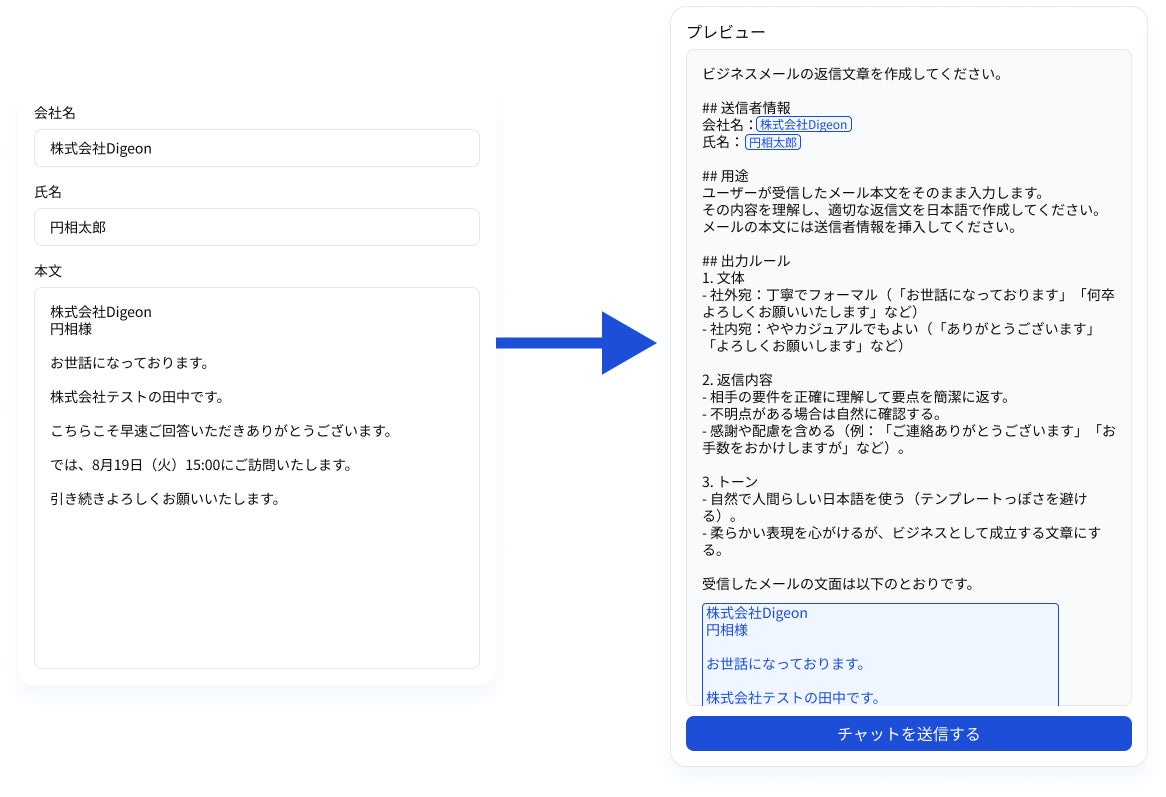Select the 円相太郎 variable chip in the preview

tap(773, 142)
